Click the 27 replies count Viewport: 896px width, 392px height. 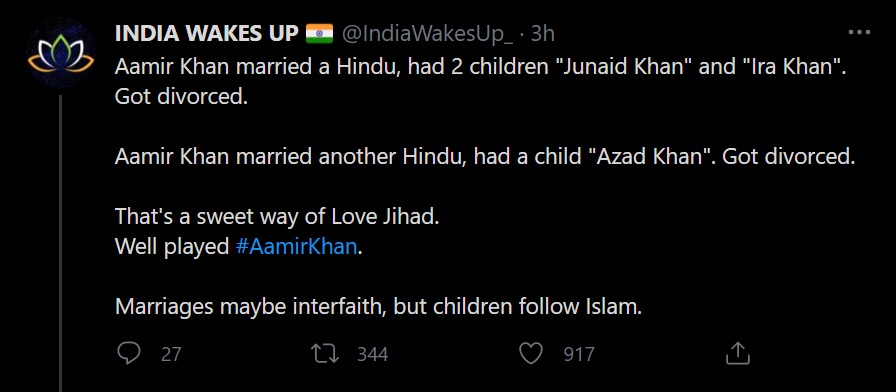pyautogui.click(x=171, y=354)
